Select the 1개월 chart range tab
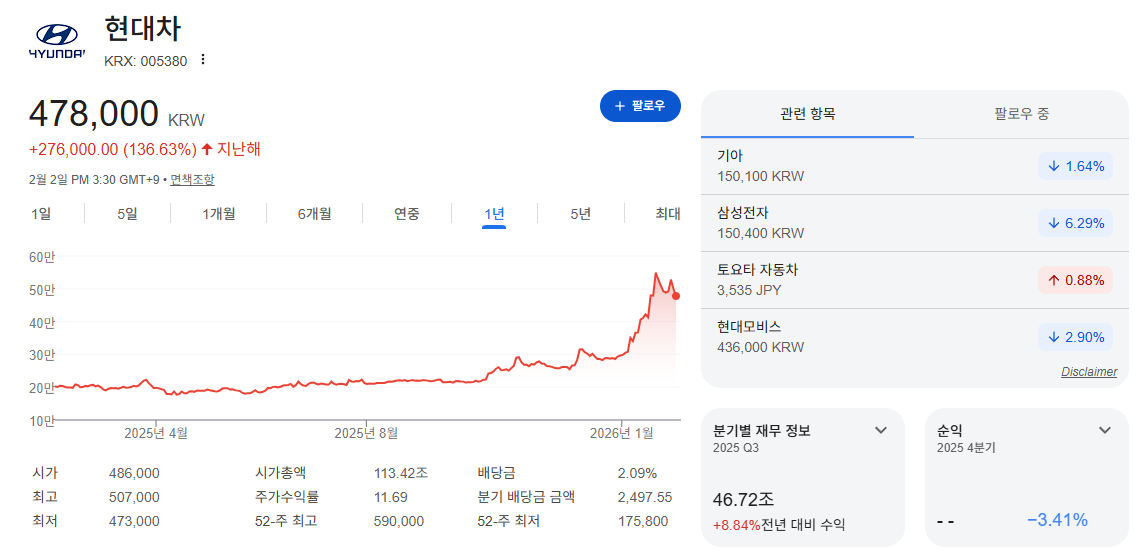Screen dimensions: 1148x560 218,214
